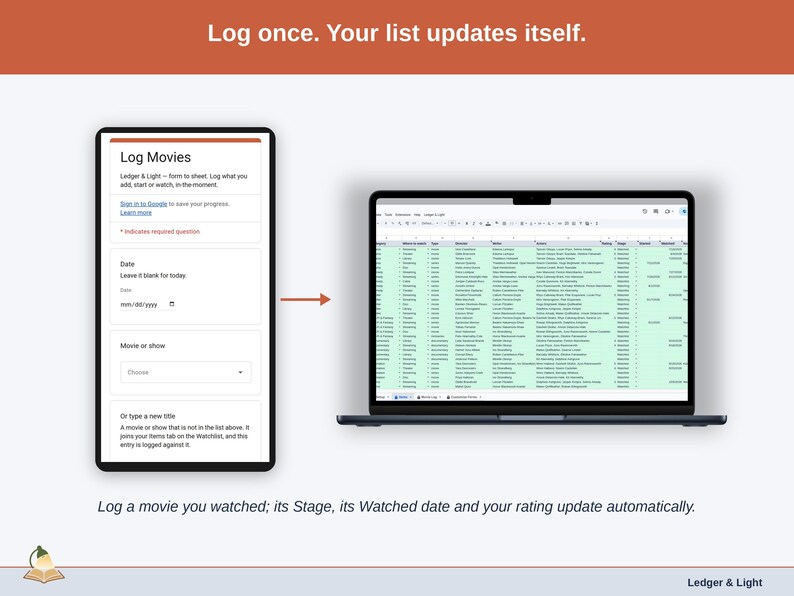Viewport: 794px width, 596px height.
Task: Click the mm/dd/yyyy date input field
Action: coord(147,304)
